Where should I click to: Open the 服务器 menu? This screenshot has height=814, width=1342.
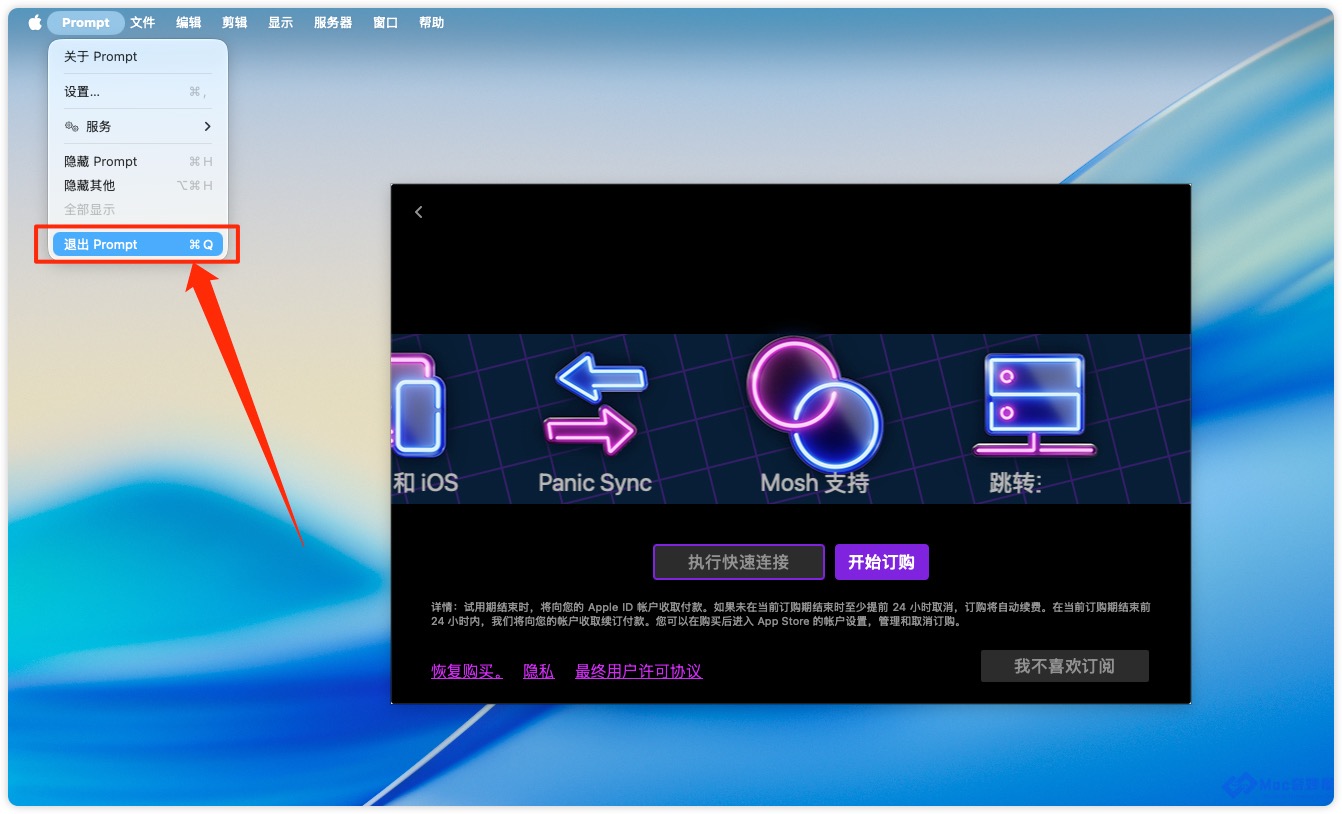pyautogui.click(x=333, y=22)
